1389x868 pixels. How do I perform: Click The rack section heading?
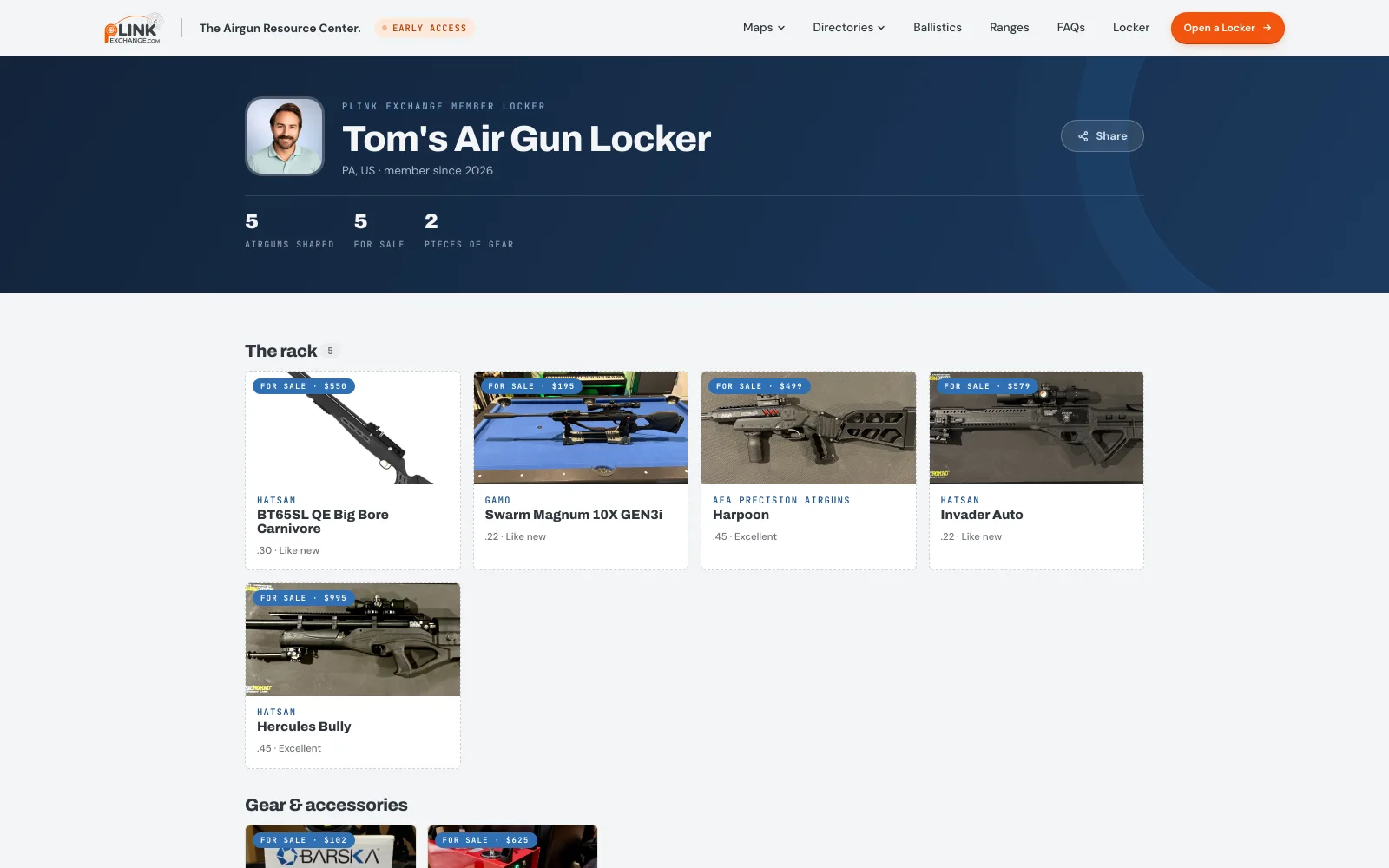[x=281, y=351]
